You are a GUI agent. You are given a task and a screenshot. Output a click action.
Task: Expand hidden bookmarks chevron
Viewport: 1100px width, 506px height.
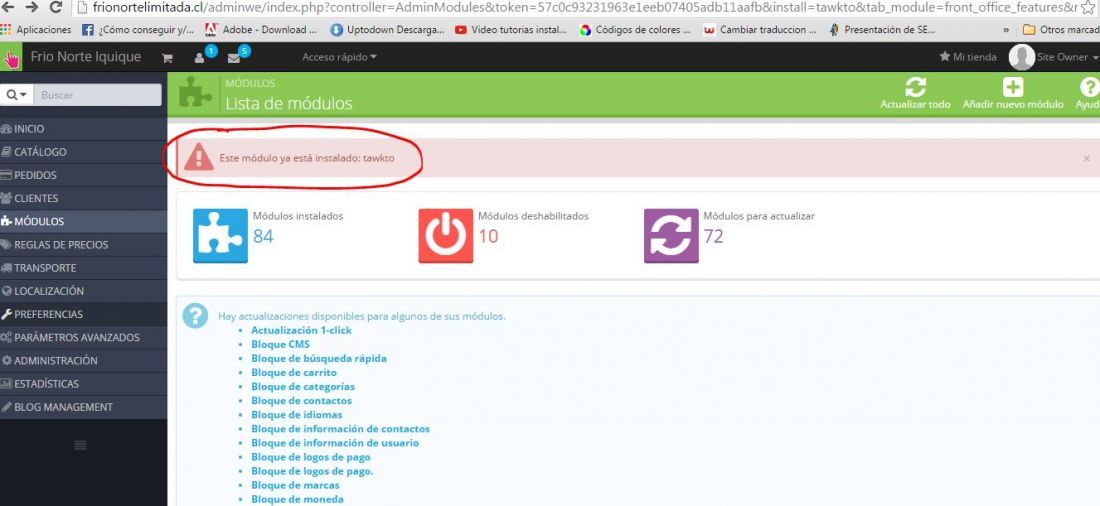tap(1006, 30)
